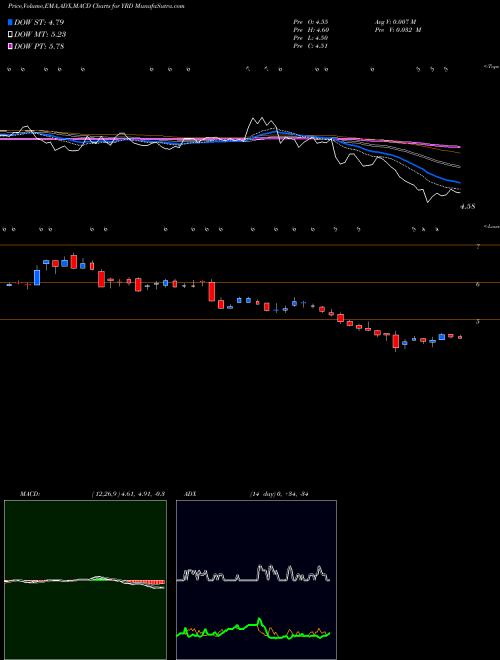The image size is (500, 660).
Task: Click the 4.58 last price label
Action: (x=468, y=207)
